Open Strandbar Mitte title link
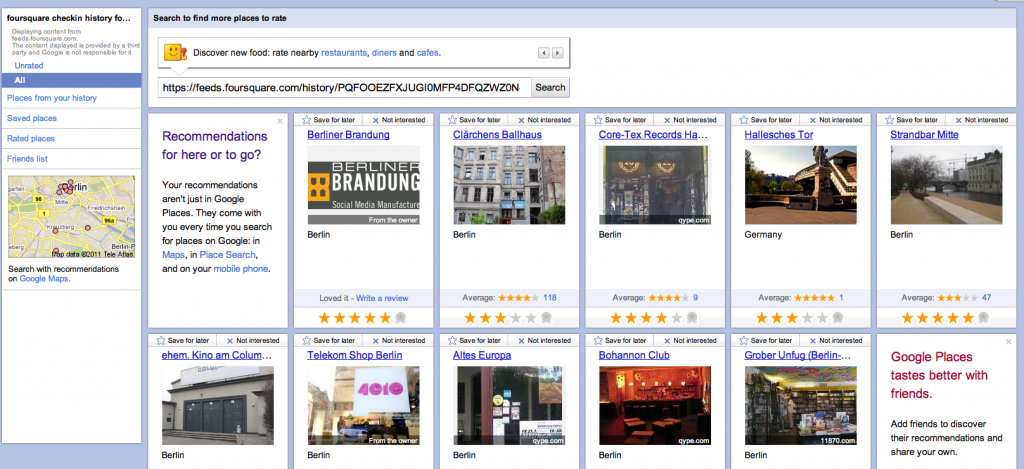The height and width of the screenshot is (469, 1024). tap(924, 135)
